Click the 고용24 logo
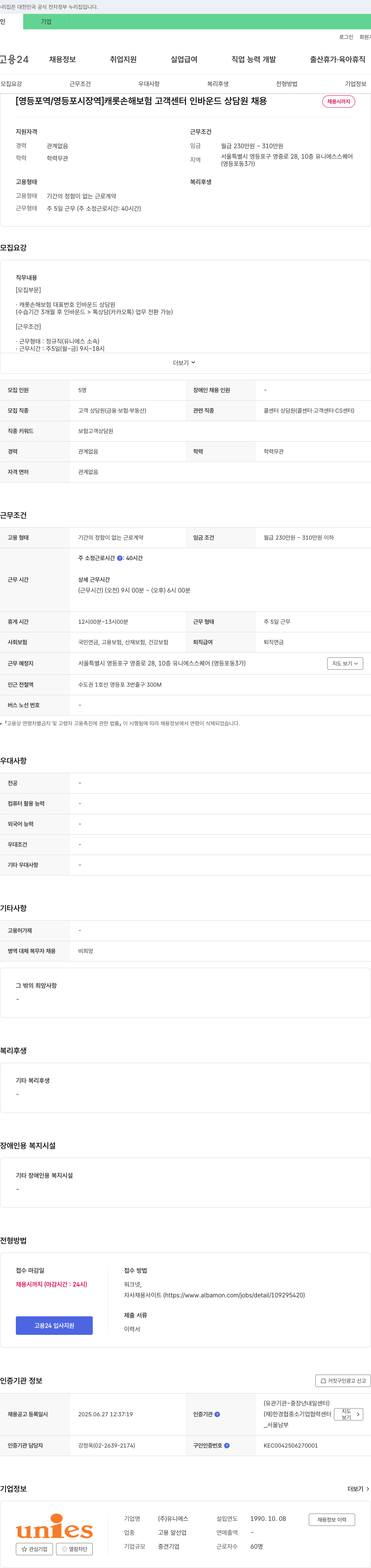This screenshot has width=371, height=1568. pyautogui.click(x=14, y=59)
